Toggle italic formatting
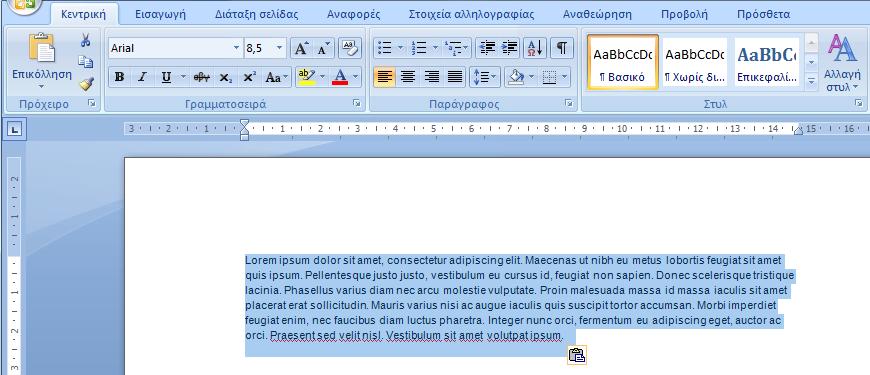The height and width of the screenshot is (375, 870). point(142,78)
